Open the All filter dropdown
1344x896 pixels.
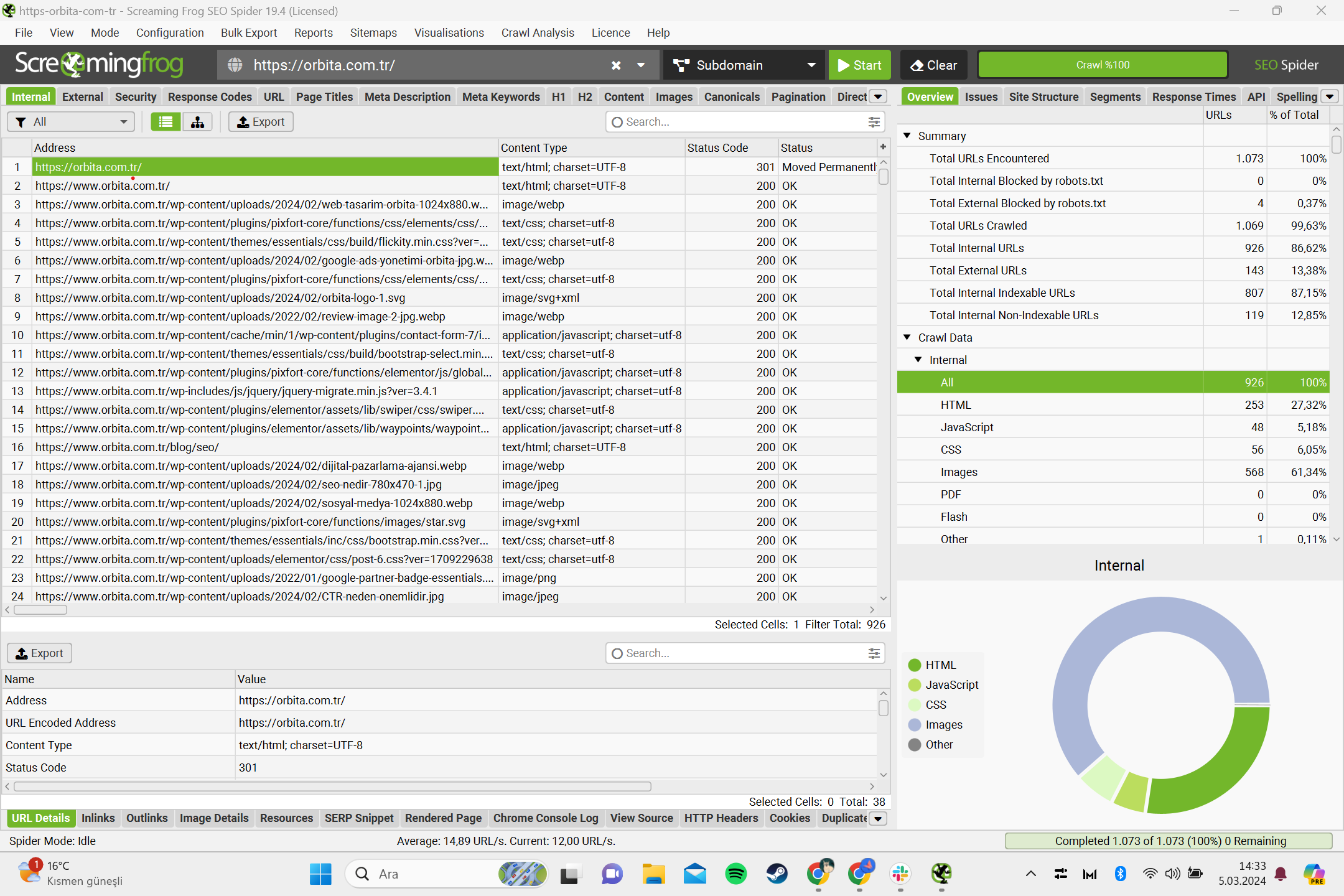(71, 122)
